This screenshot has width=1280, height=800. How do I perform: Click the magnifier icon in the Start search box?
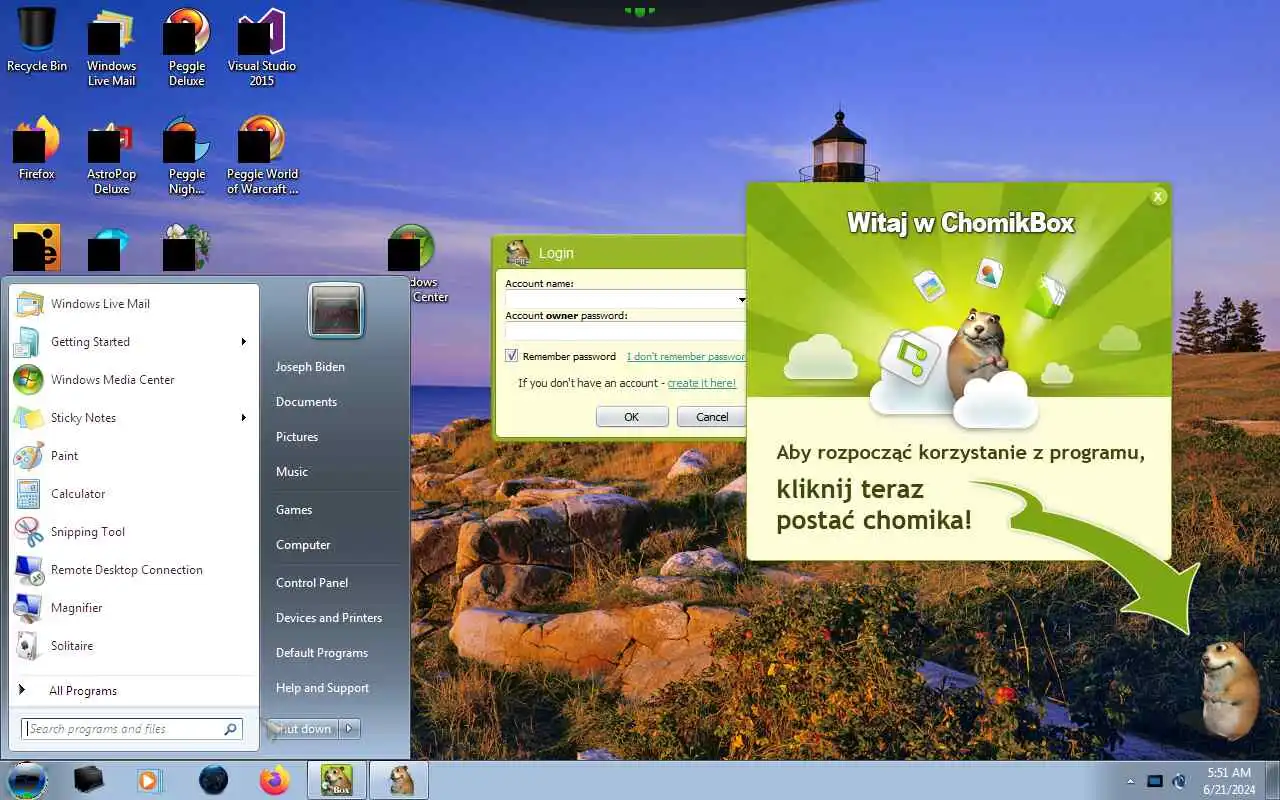(x=230, y=729)
